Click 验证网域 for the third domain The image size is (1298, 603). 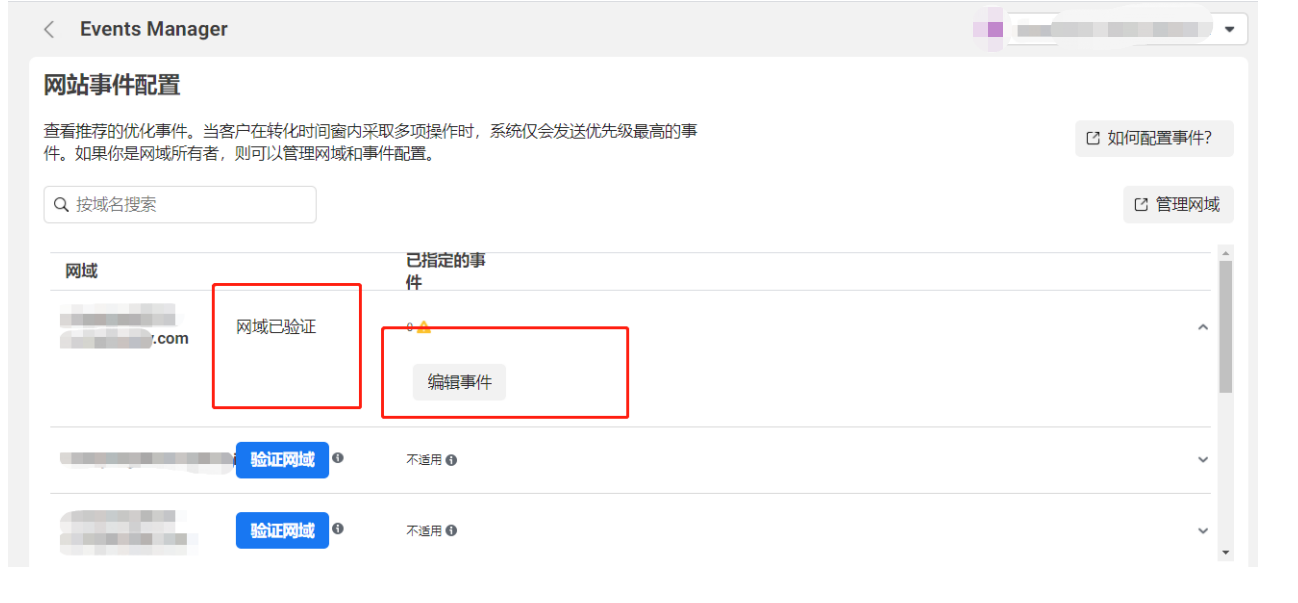click(x=282, y=530)
